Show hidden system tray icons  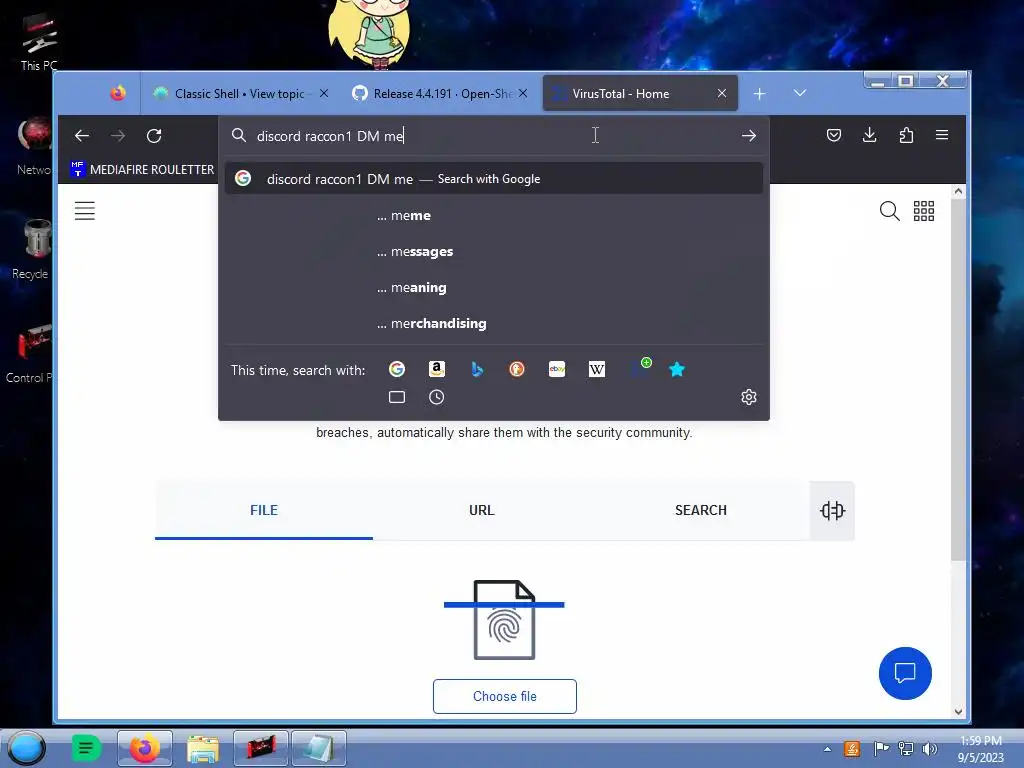click(827, 749)
